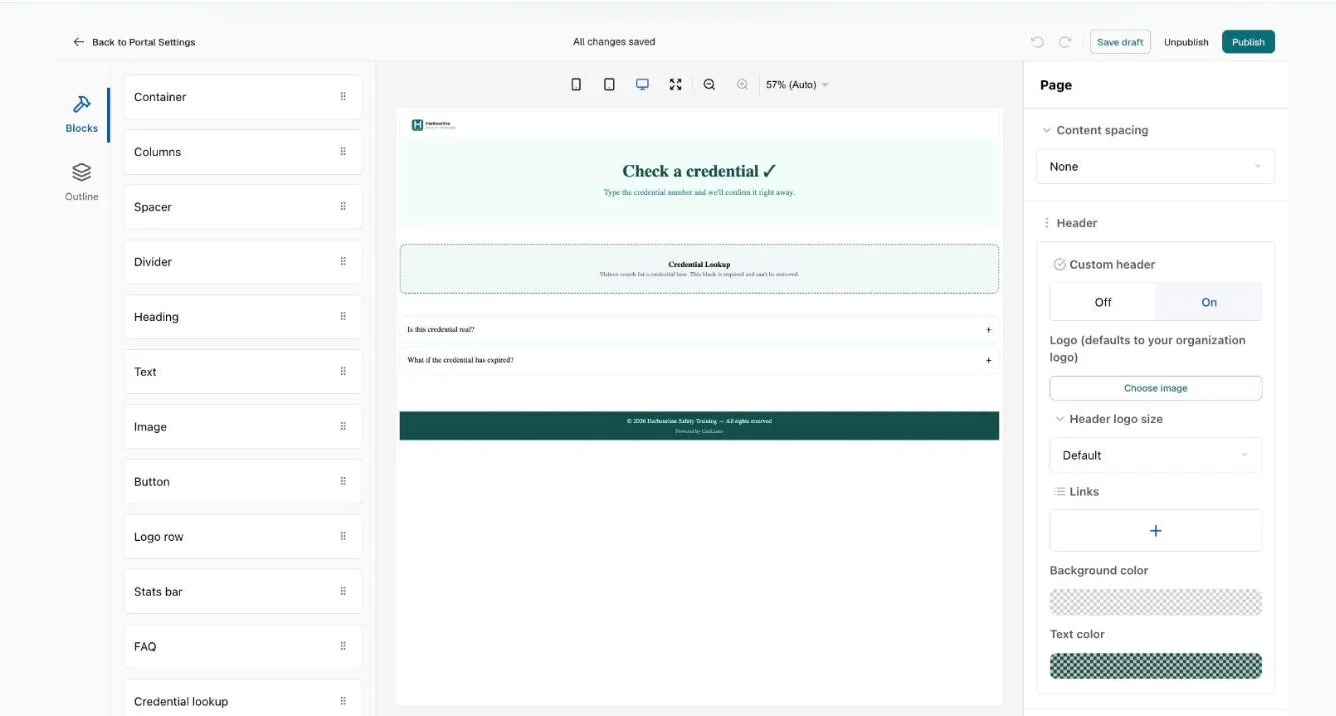1336x716 pixels.
Task: Click Choose image for the logo
Action: pyautogui.click(x=1155, y=388)
